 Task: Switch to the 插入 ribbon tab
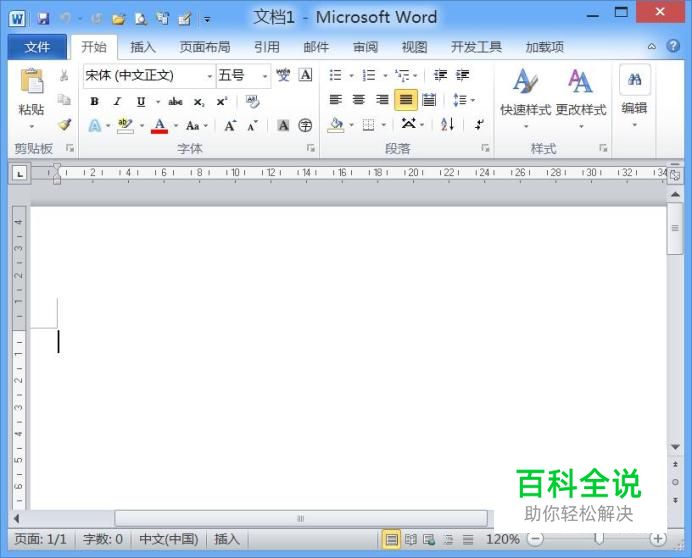tap(143, 47)
